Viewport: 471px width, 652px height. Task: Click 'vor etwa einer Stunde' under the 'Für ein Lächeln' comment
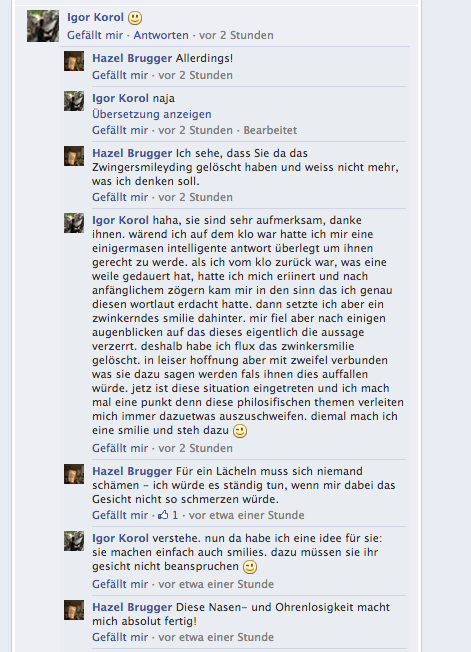[247, 515]
